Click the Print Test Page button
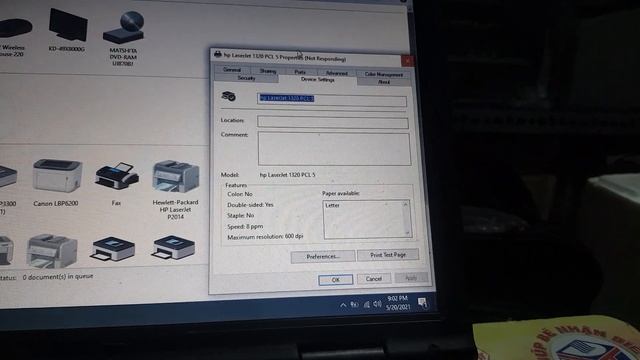 click(x=388, y=255)
